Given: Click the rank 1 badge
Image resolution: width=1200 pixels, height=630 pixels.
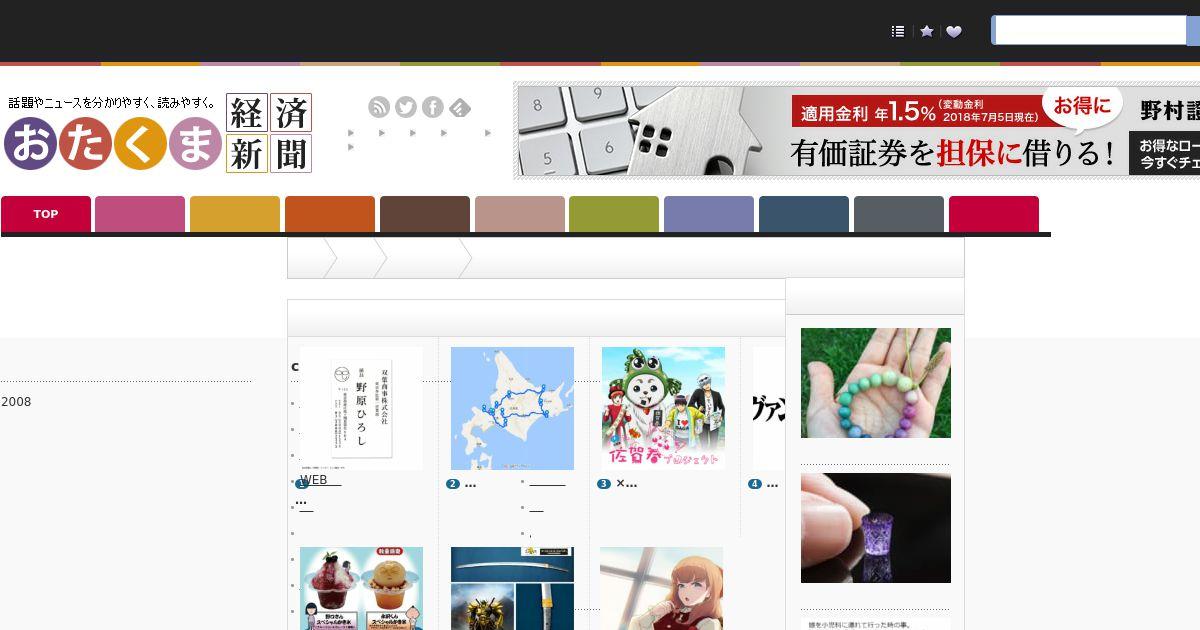Looking at the screenshot, I should pyautogui.click(x=302, y=484).
